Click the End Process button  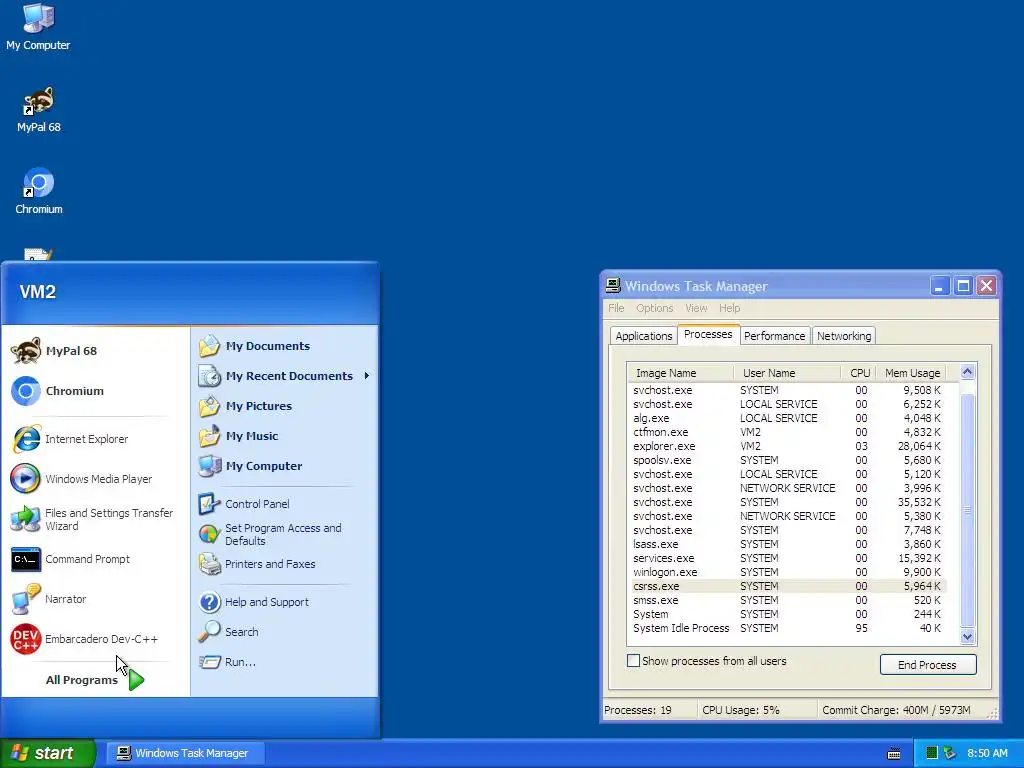pyautogui.click(x=927, y=664)
